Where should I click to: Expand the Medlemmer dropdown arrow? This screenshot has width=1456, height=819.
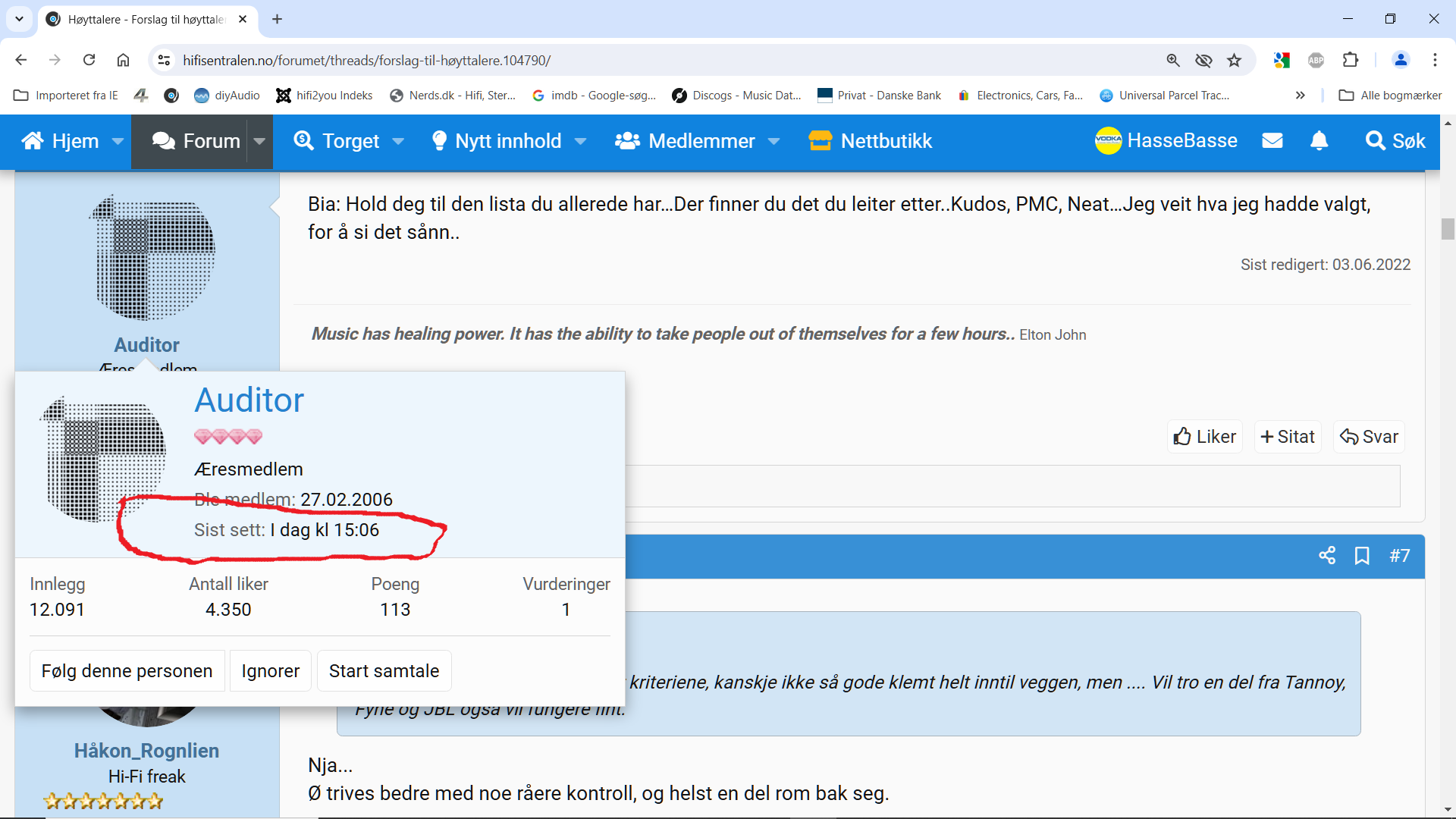click(x=774, y=141)
